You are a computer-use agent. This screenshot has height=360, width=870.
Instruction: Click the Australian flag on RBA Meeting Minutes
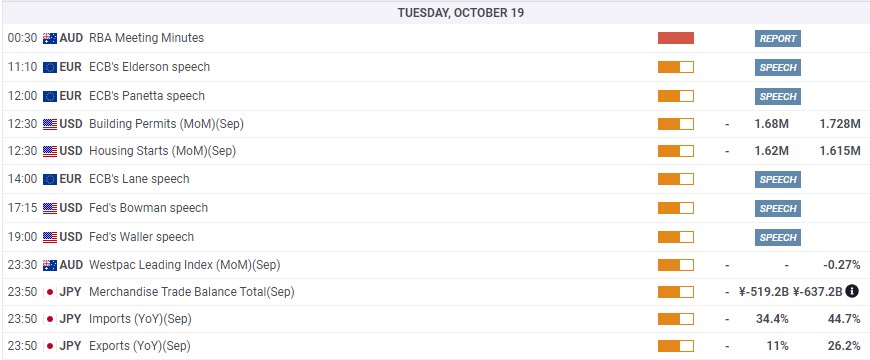50,38
